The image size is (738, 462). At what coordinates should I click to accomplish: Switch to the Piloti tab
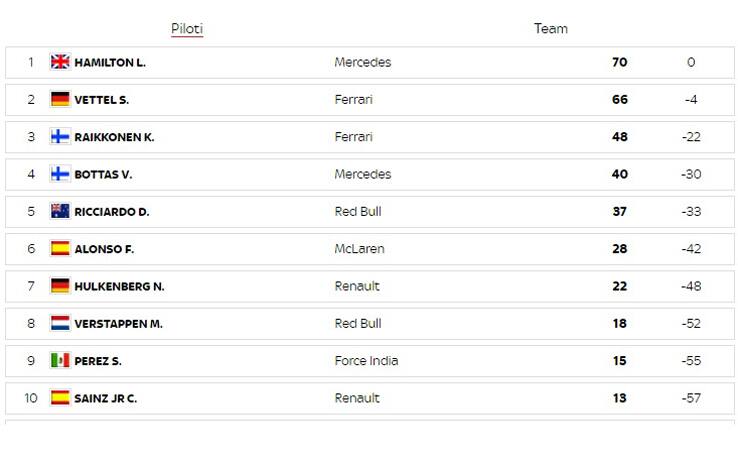click(187, 29)
